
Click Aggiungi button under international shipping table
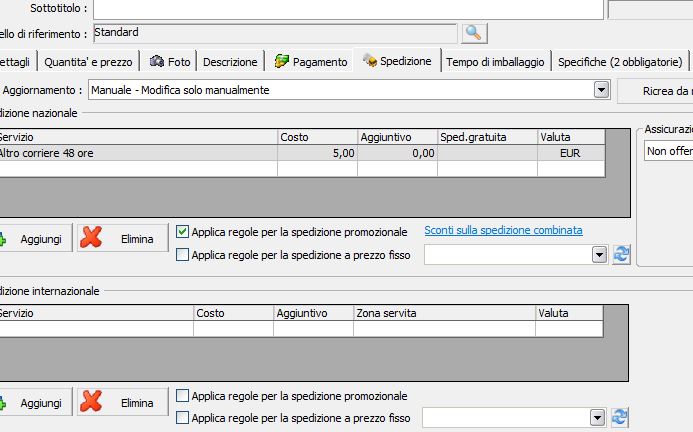point(34,402)
